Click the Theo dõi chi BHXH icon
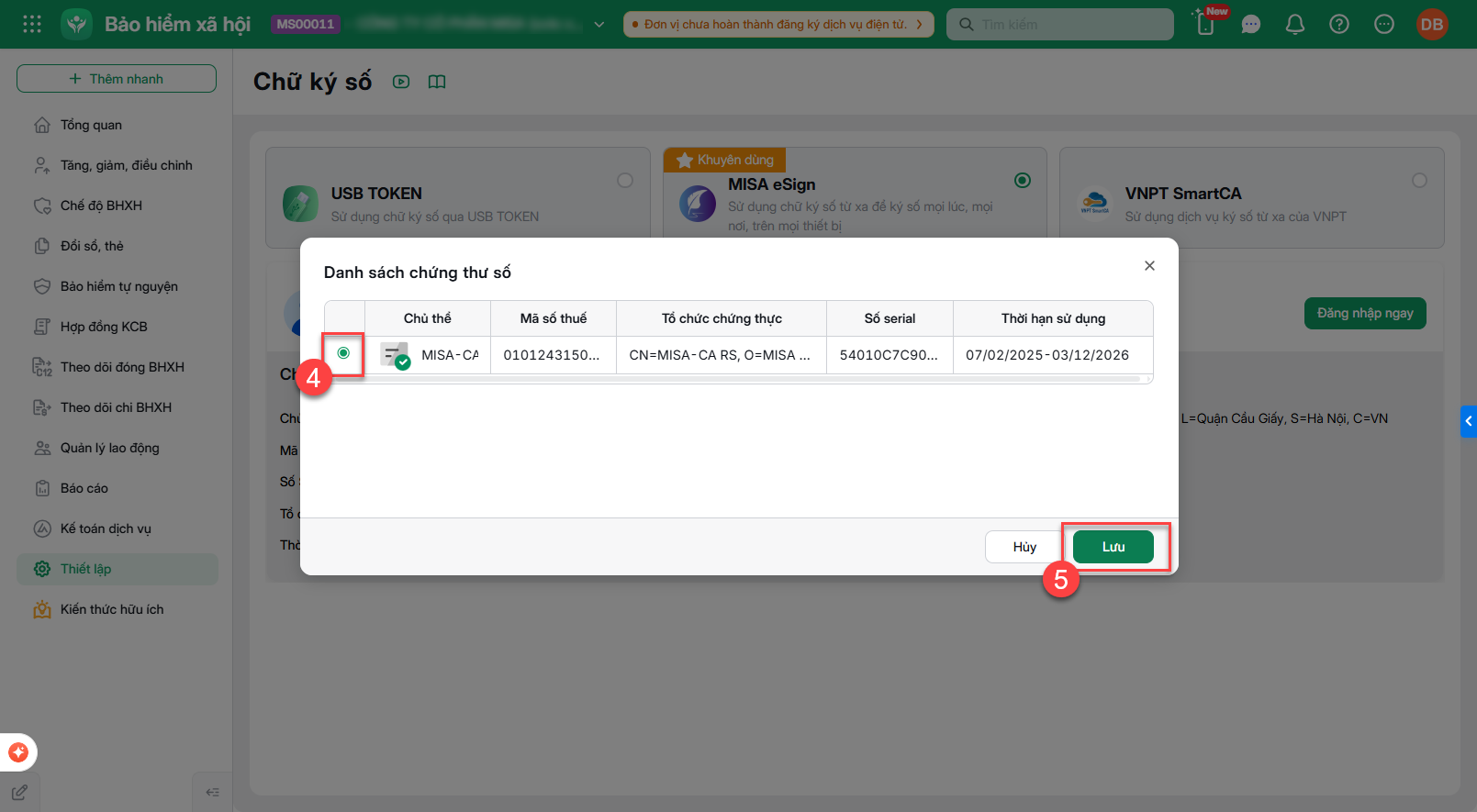The width and height of the screenshot is (1477, 812). click(x=42, y=407)
